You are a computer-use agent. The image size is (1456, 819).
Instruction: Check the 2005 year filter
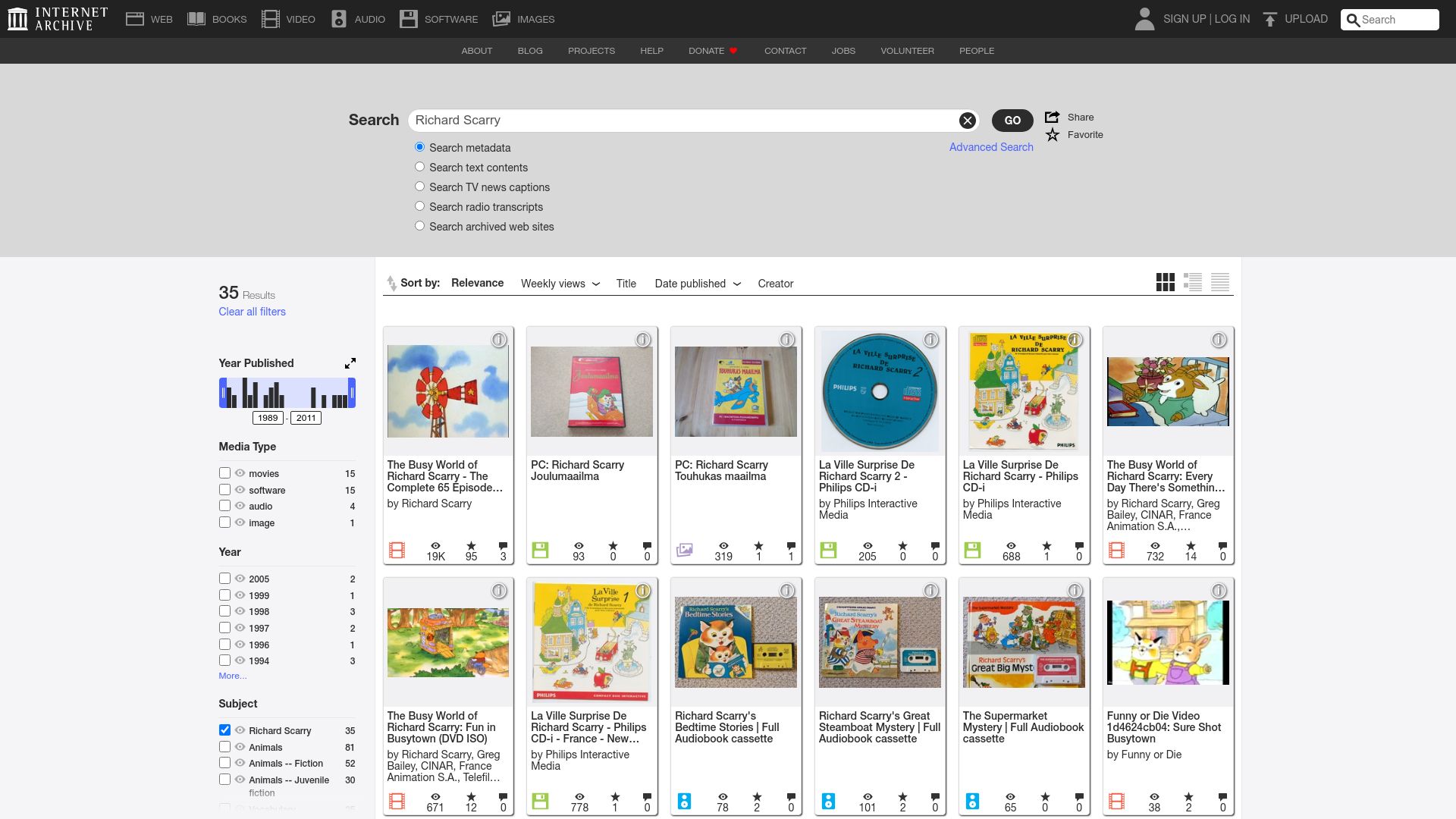(x=224, y=579)
